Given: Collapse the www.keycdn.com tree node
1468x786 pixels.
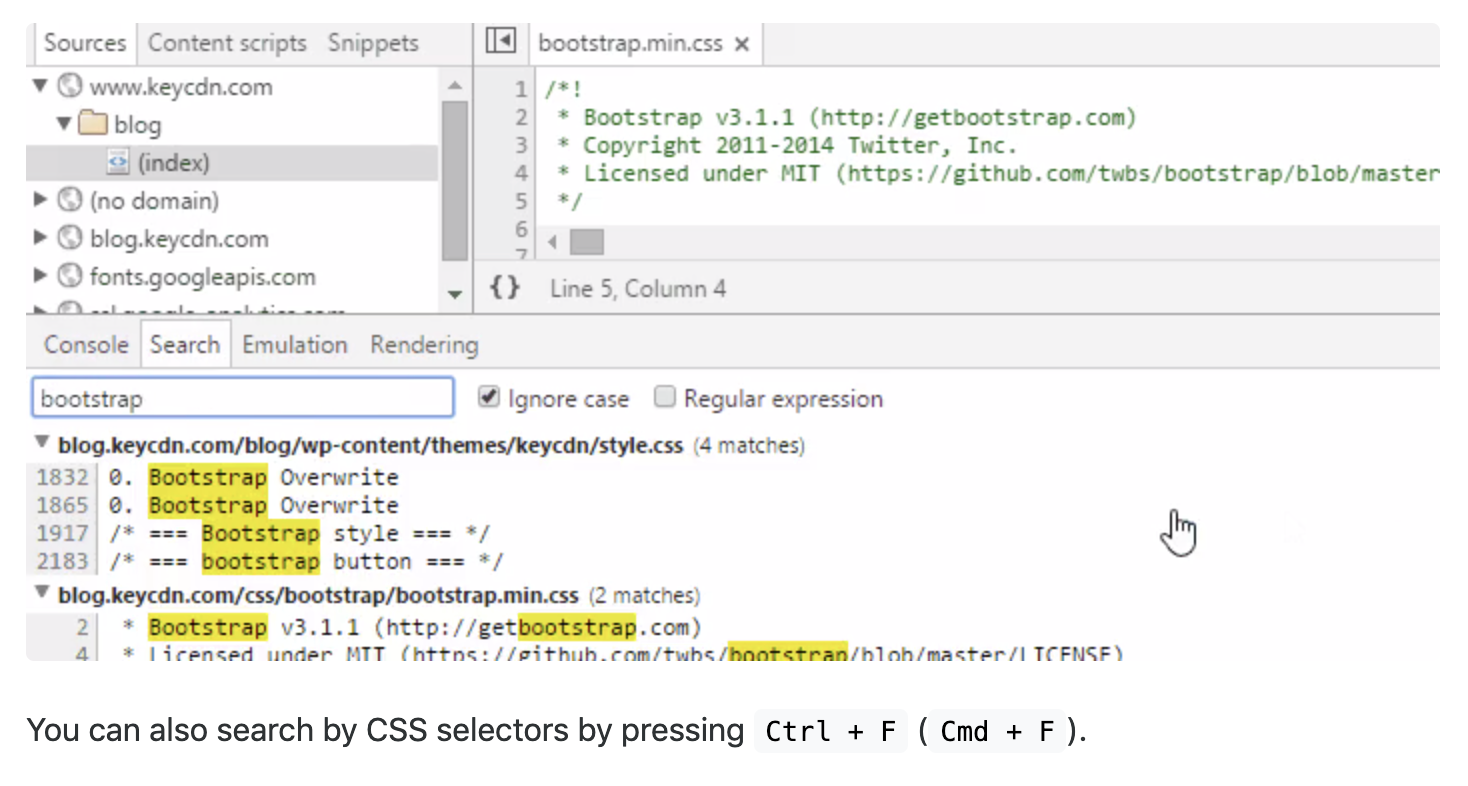Looking at the screenshot, I should [x=40, y=86].
